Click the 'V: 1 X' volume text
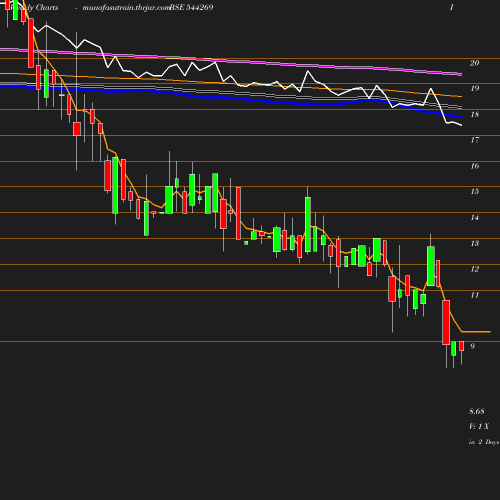This screenshot has width=500, height=500. [x=479, y=426]
